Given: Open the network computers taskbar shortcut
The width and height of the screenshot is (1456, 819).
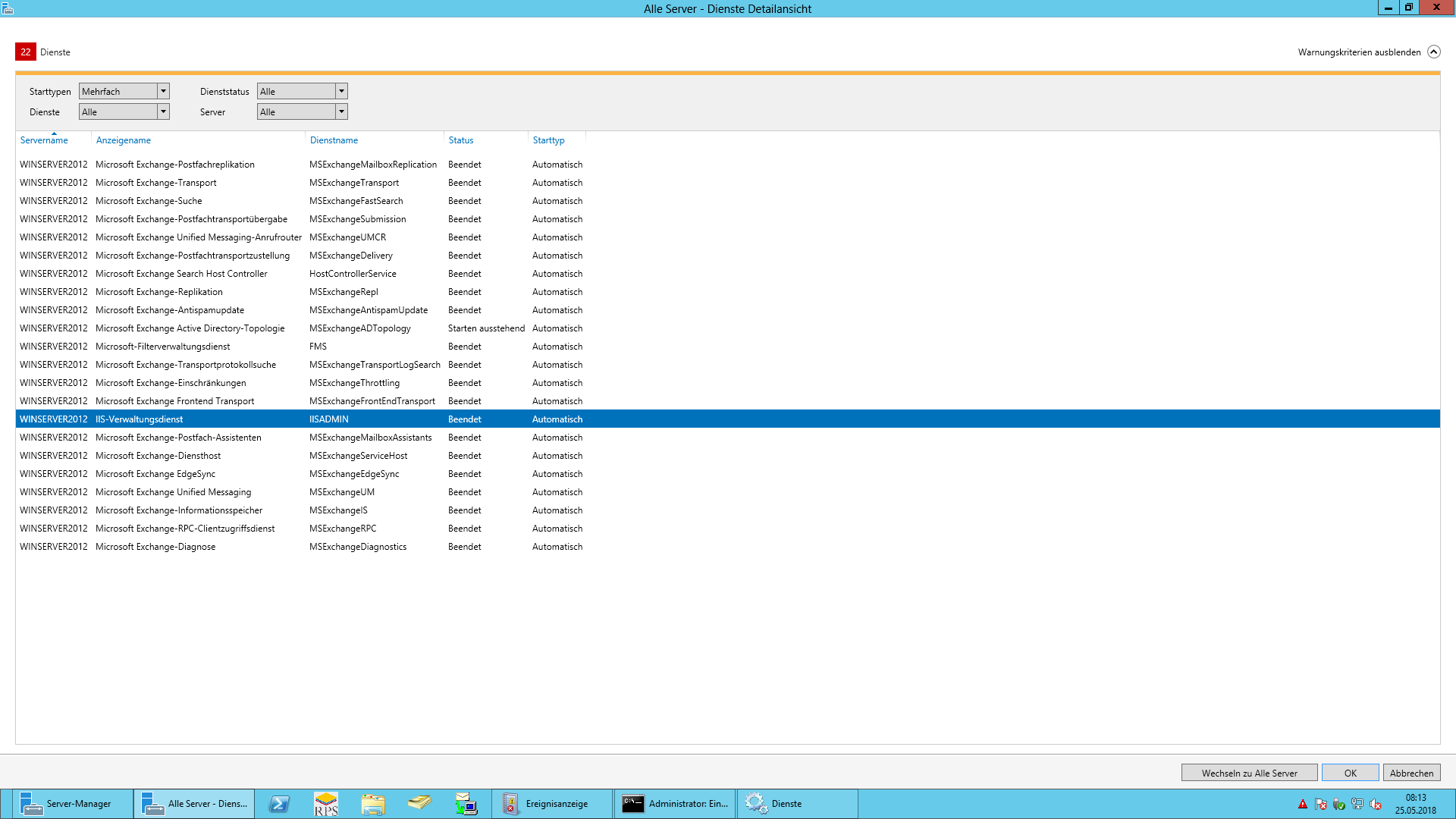Looking at the screenshot, I should coord(466,804).
